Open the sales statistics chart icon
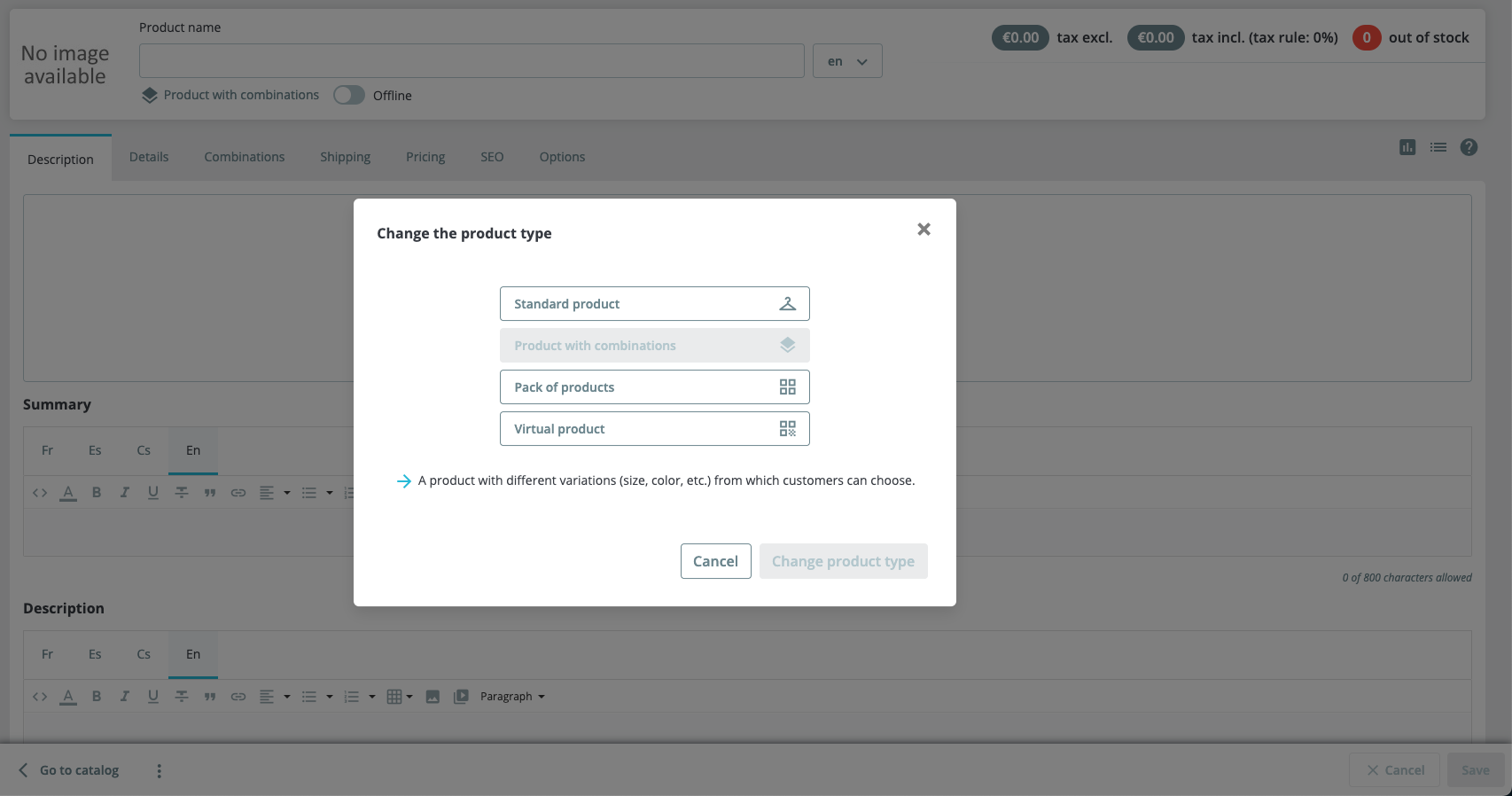This screenshot has height=796, width=1512. 1407,147
